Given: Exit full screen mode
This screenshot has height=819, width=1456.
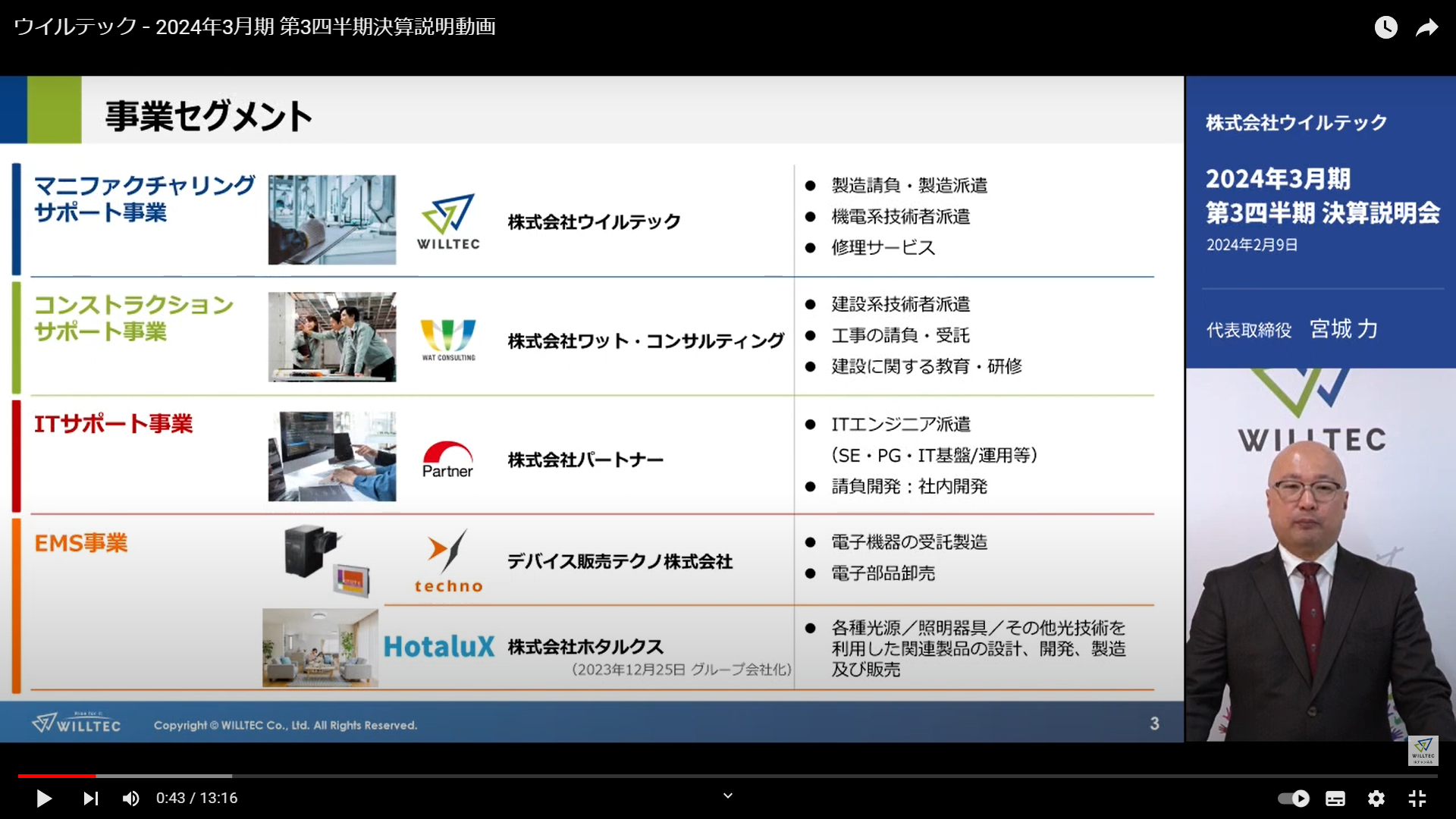Looking at the screenshot, I should point(1417,799).
